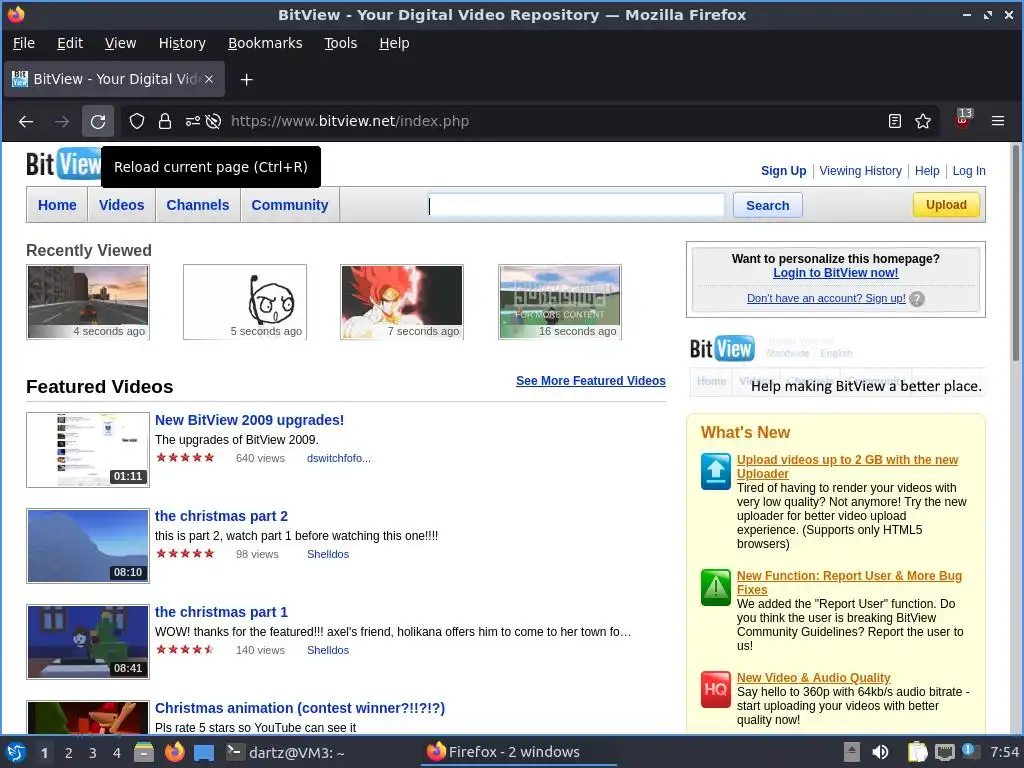
Task: Click the site security padlock icon
Action: click(165, 121)
